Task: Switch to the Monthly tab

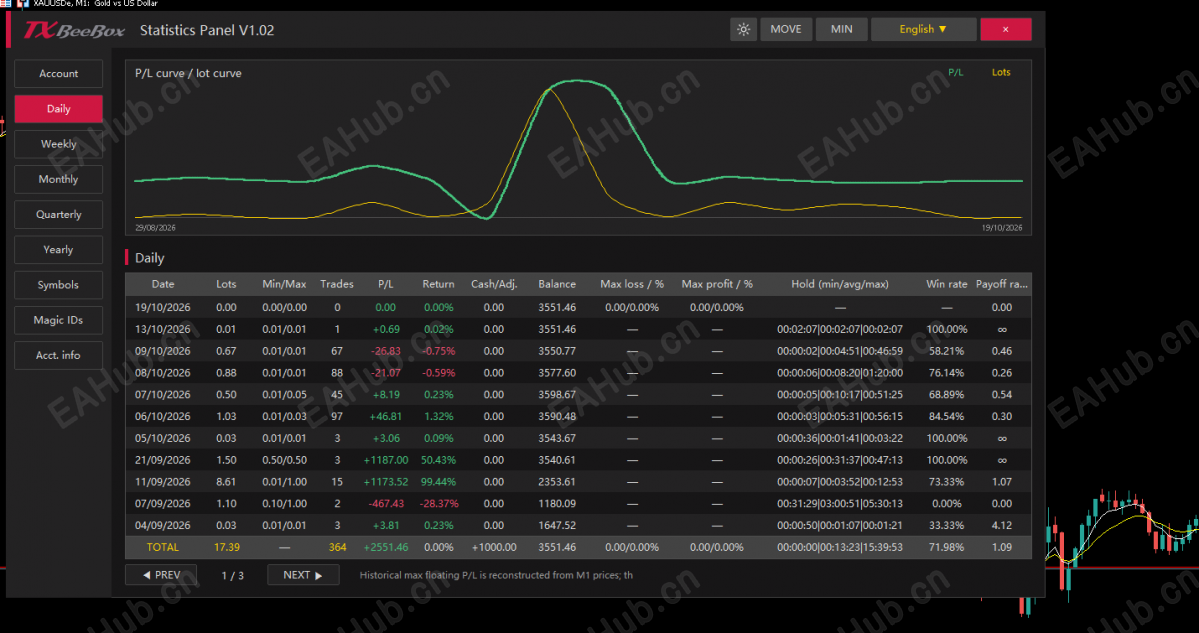Action: [58, 179]
